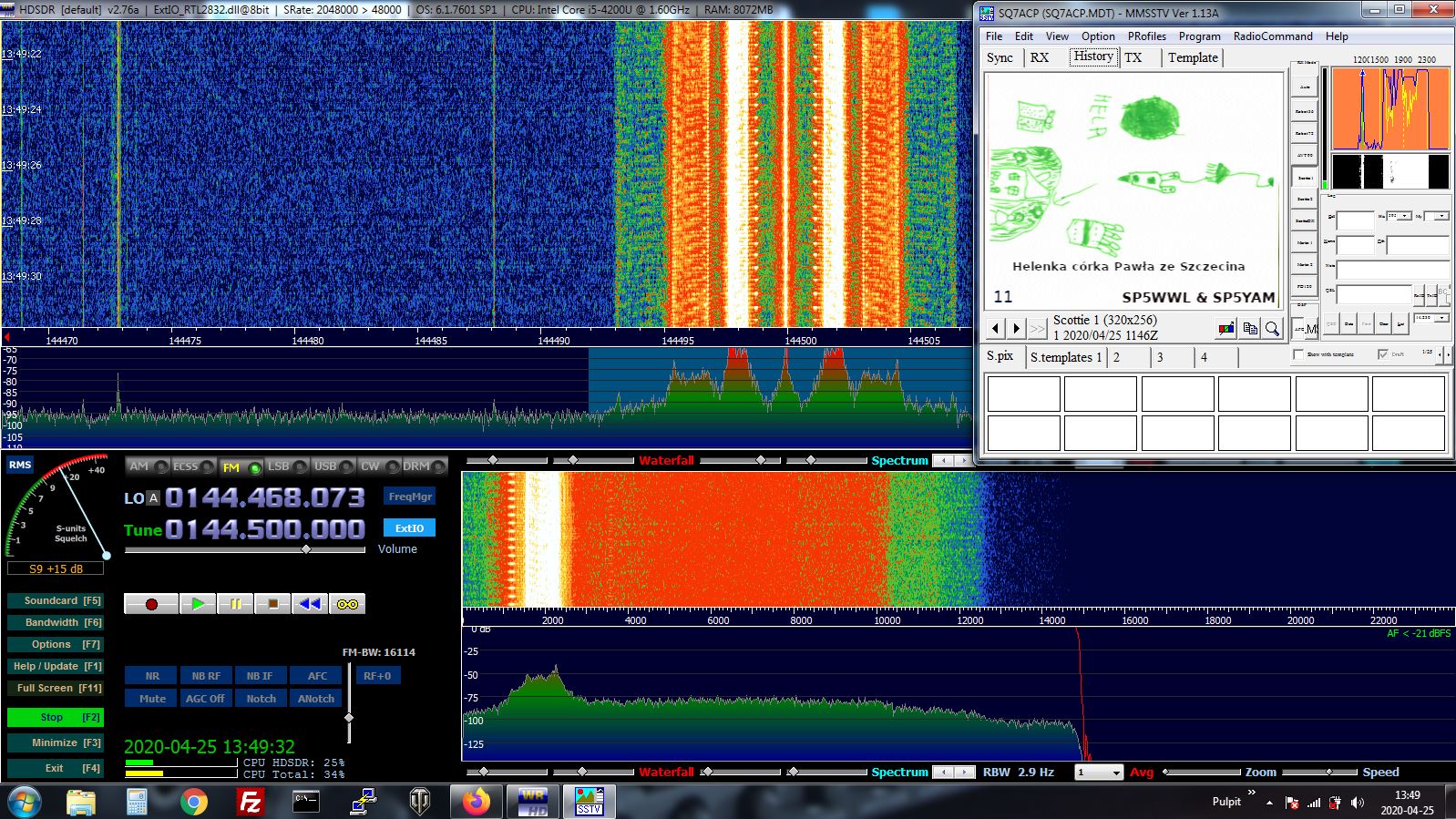Click the magnifier icon in MMSSTV history
The width and height of the screenshot is (1456, 819).
click(x=1272, y=328)
